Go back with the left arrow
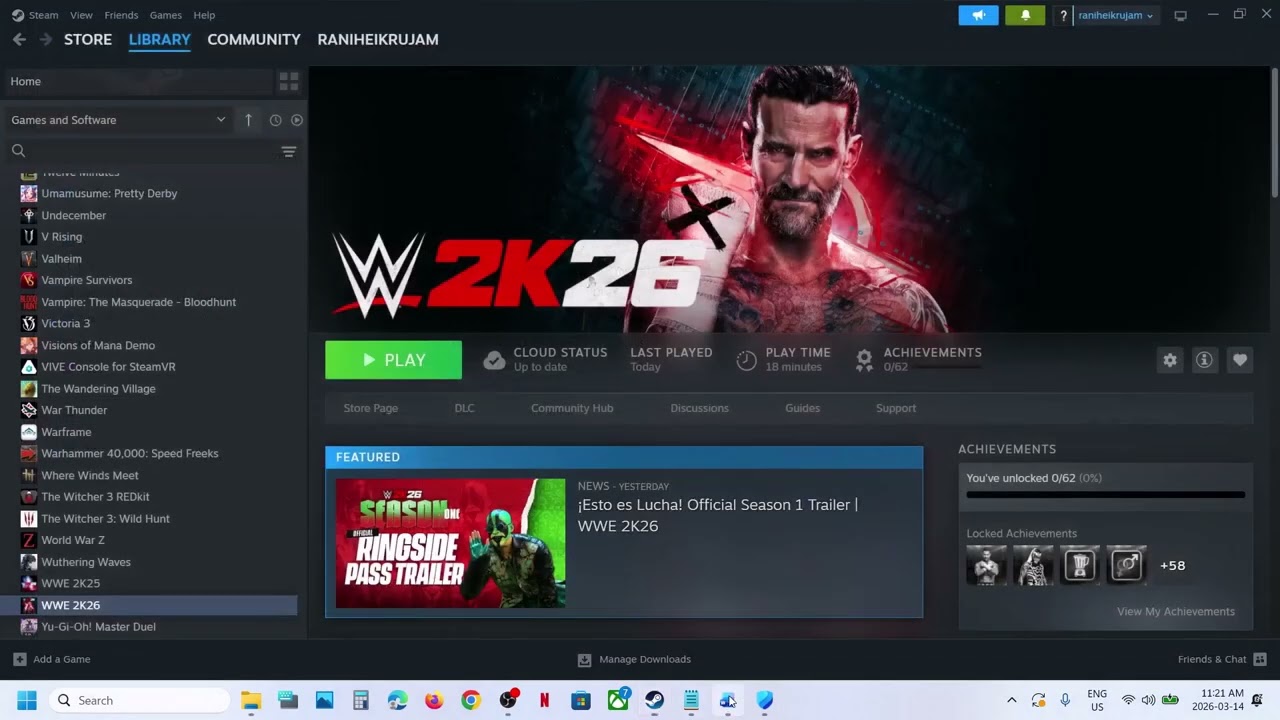The width and height of the screenshot is (1280, 720). (19, 39)
